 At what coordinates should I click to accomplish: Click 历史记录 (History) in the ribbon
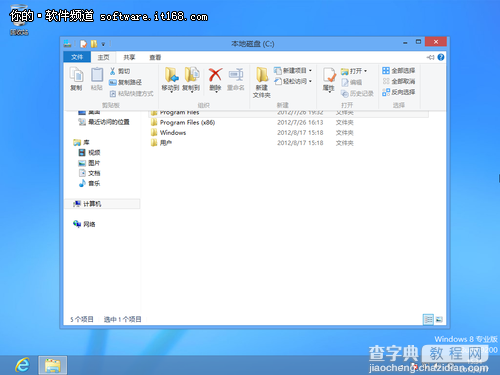pos(357,94)
